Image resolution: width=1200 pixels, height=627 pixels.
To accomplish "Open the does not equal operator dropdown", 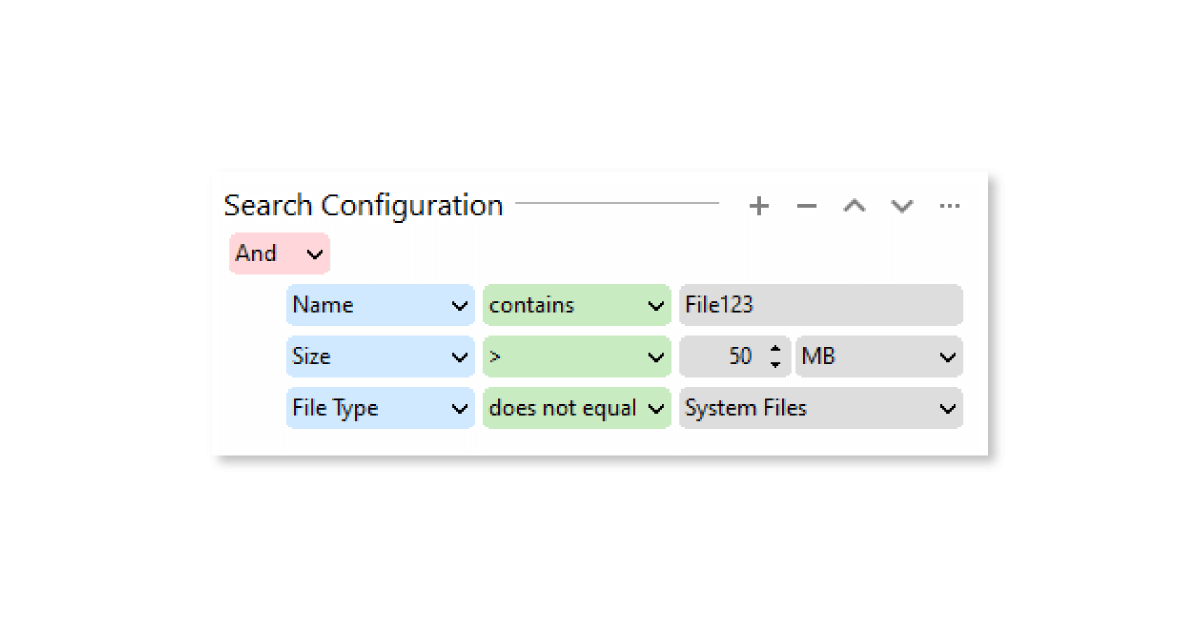I will 576,408.
